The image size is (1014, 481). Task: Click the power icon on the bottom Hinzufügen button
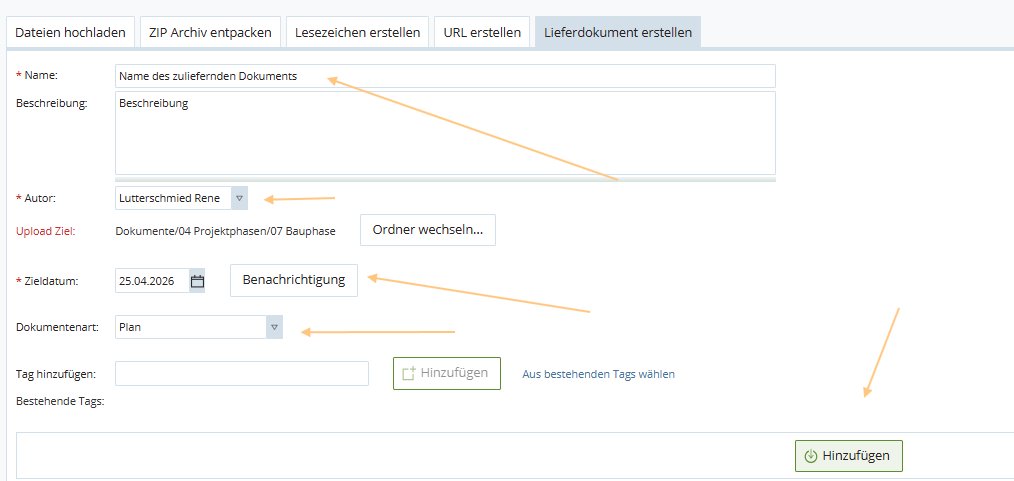pos(810,456)
